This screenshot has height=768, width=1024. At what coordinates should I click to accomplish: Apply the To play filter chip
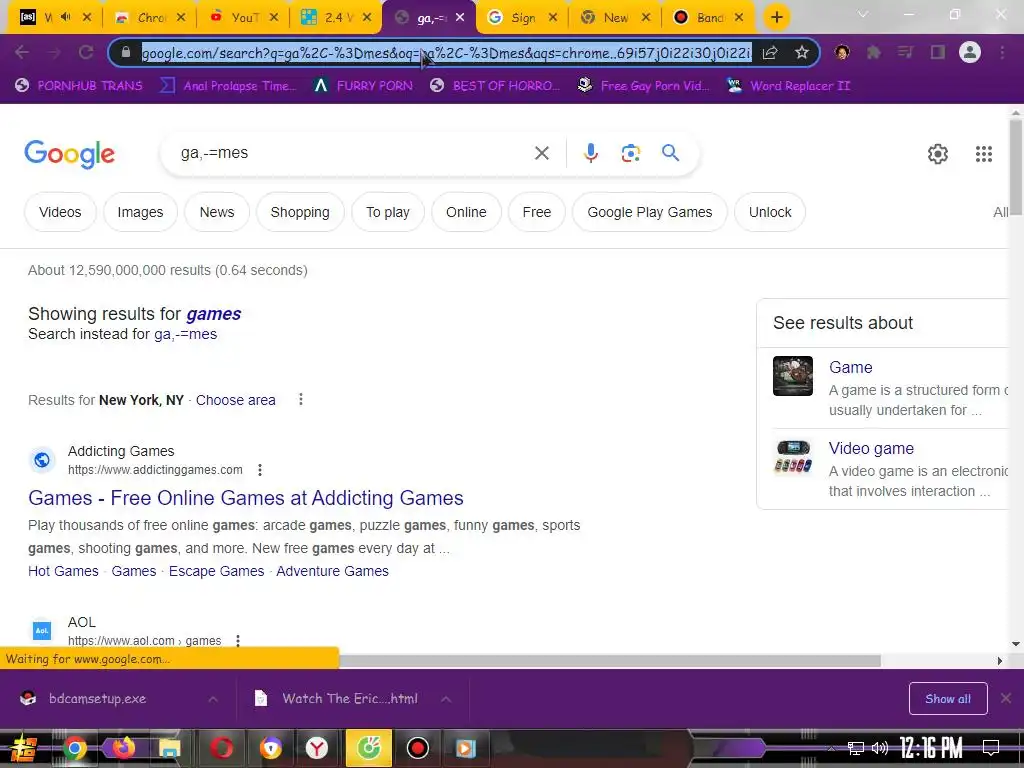pos(387,212)
